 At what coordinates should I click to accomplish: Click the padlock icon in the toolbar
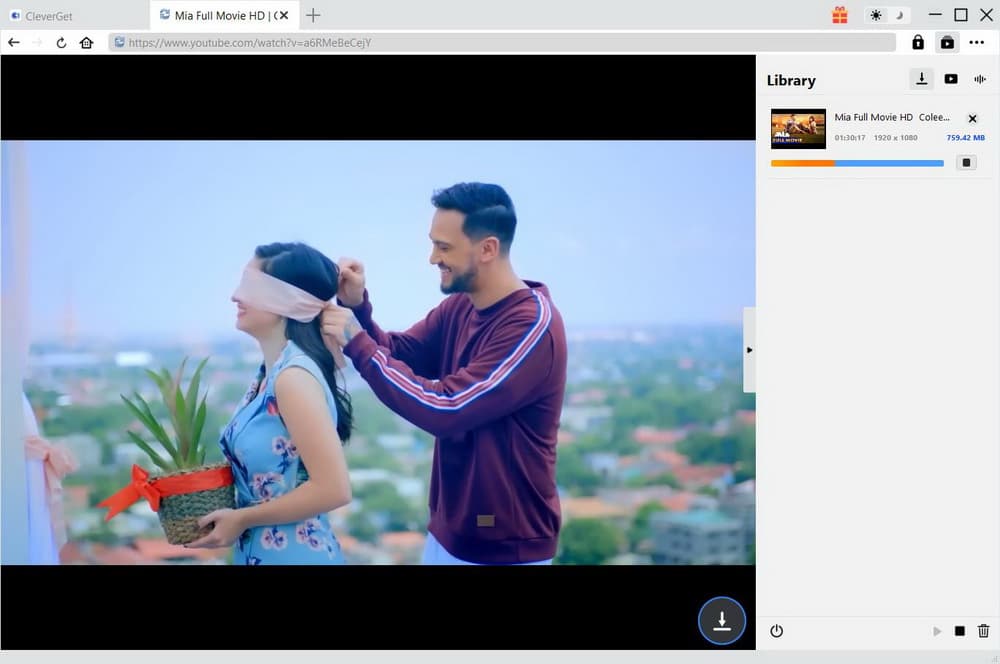coord(918,43)
